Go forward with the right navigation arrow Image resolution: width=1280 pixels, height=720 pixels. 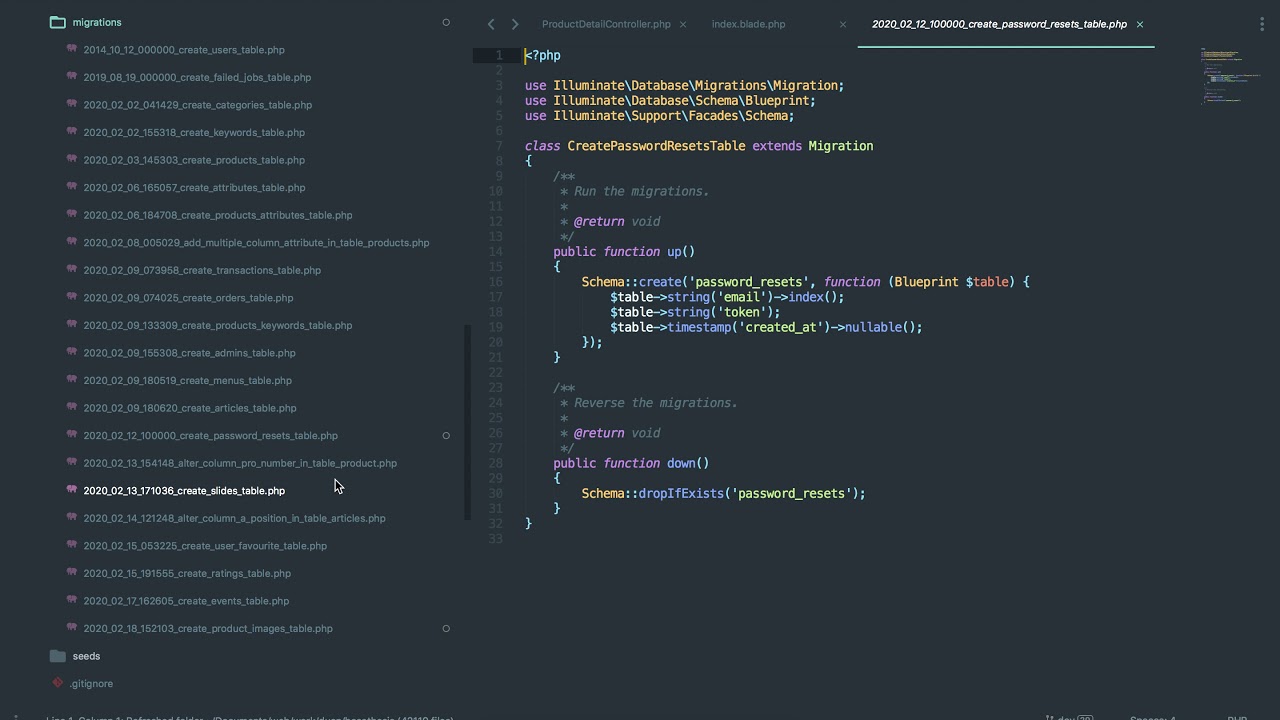tap(515, 24)
